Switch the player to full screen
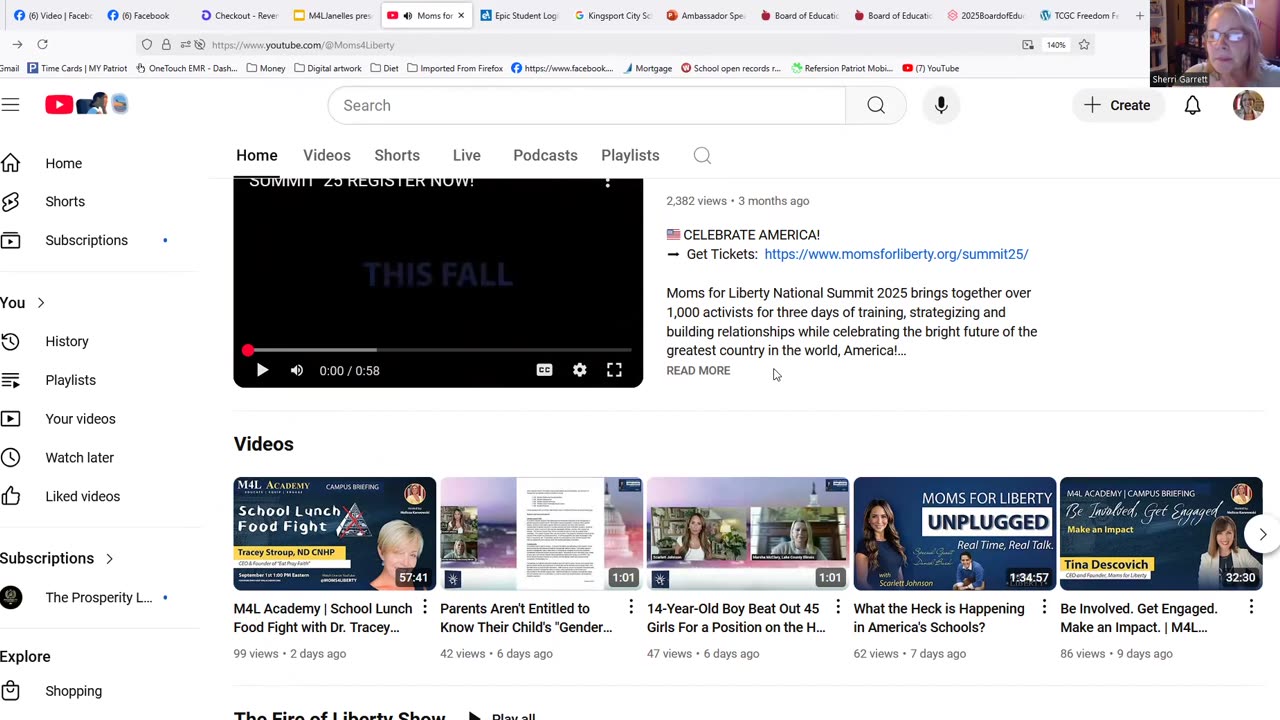The image size is (1280, 720). coord(614,370)
